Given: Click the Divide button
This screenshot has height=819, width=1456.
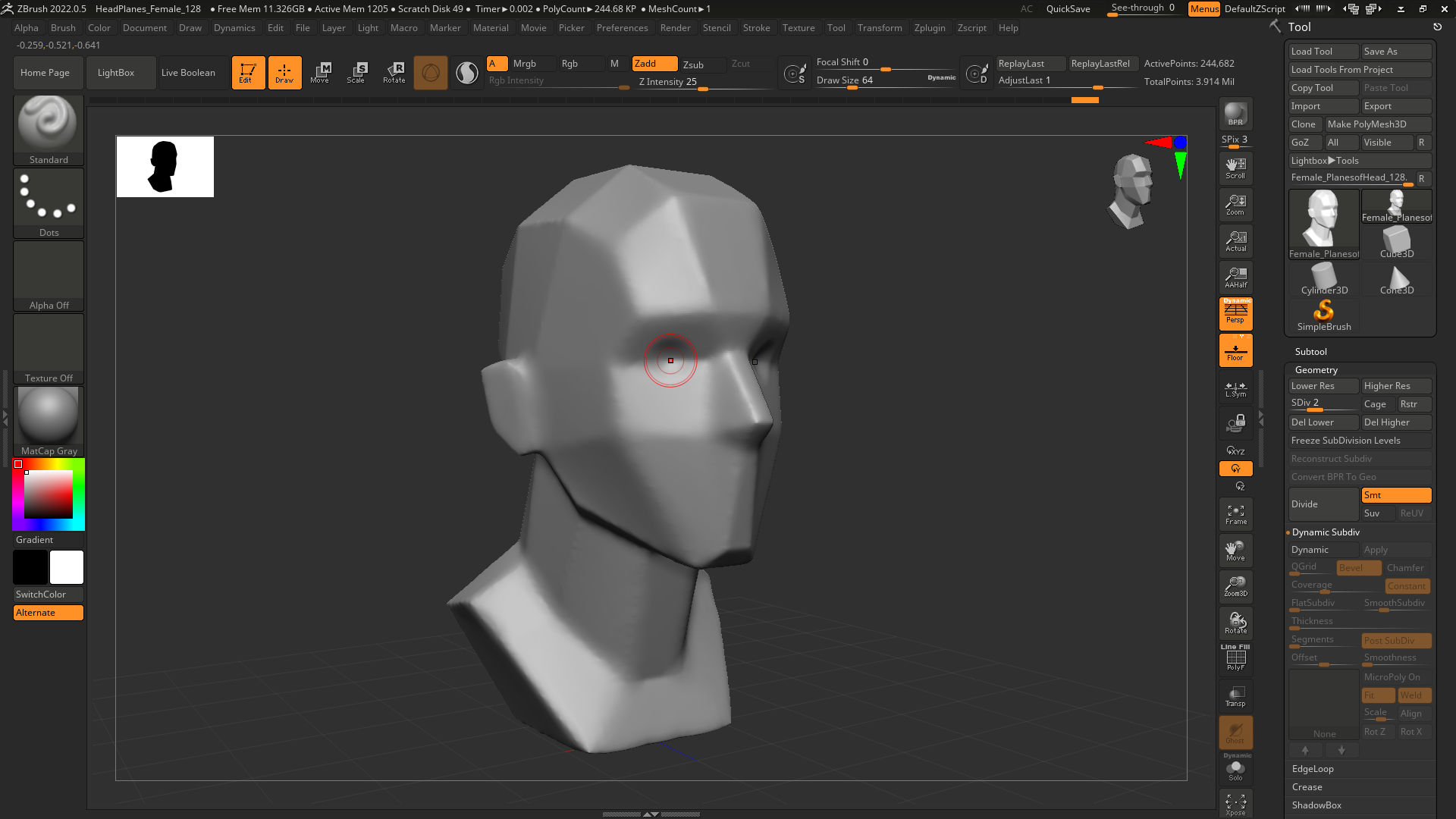Looking at the screenshot, I should pyautogui.click(x=1323, y=504).
